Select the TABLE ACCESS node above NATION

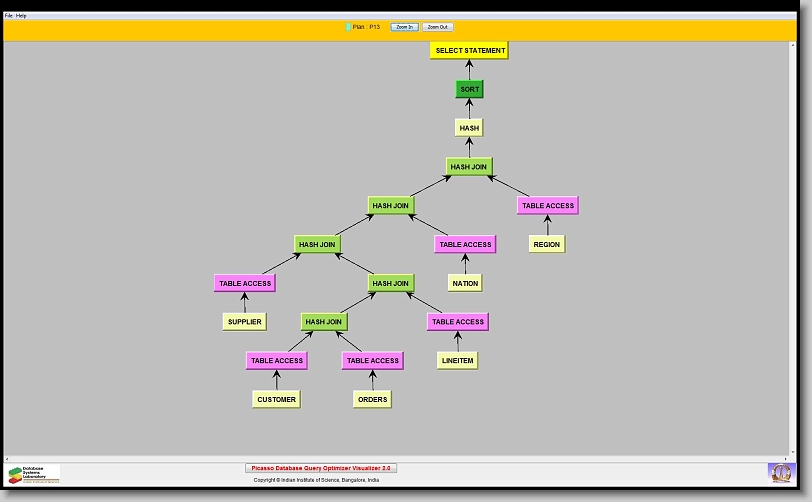465,244
